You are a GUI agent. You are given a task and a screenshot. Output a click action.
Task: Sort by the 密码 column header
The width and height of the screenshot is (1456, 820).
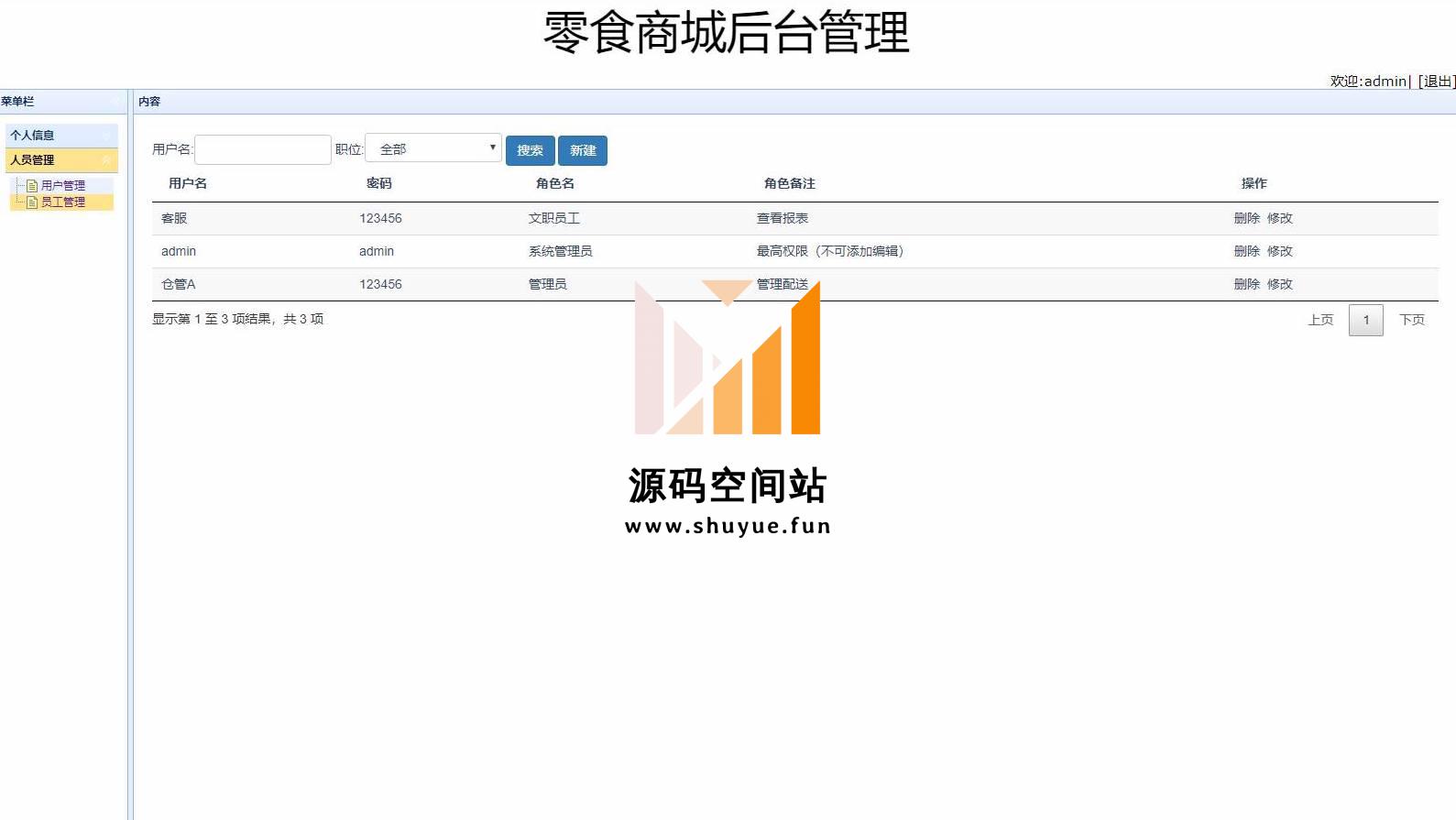379,183
